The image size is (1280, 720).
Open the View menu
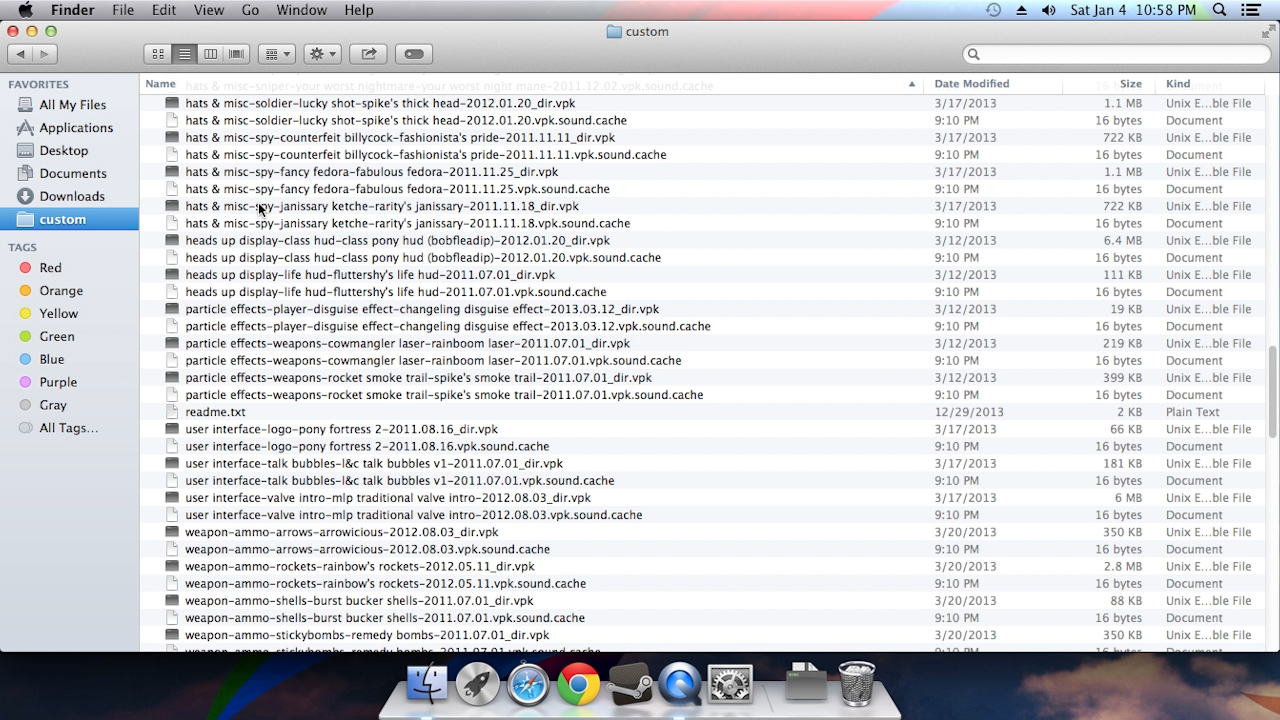209,10
